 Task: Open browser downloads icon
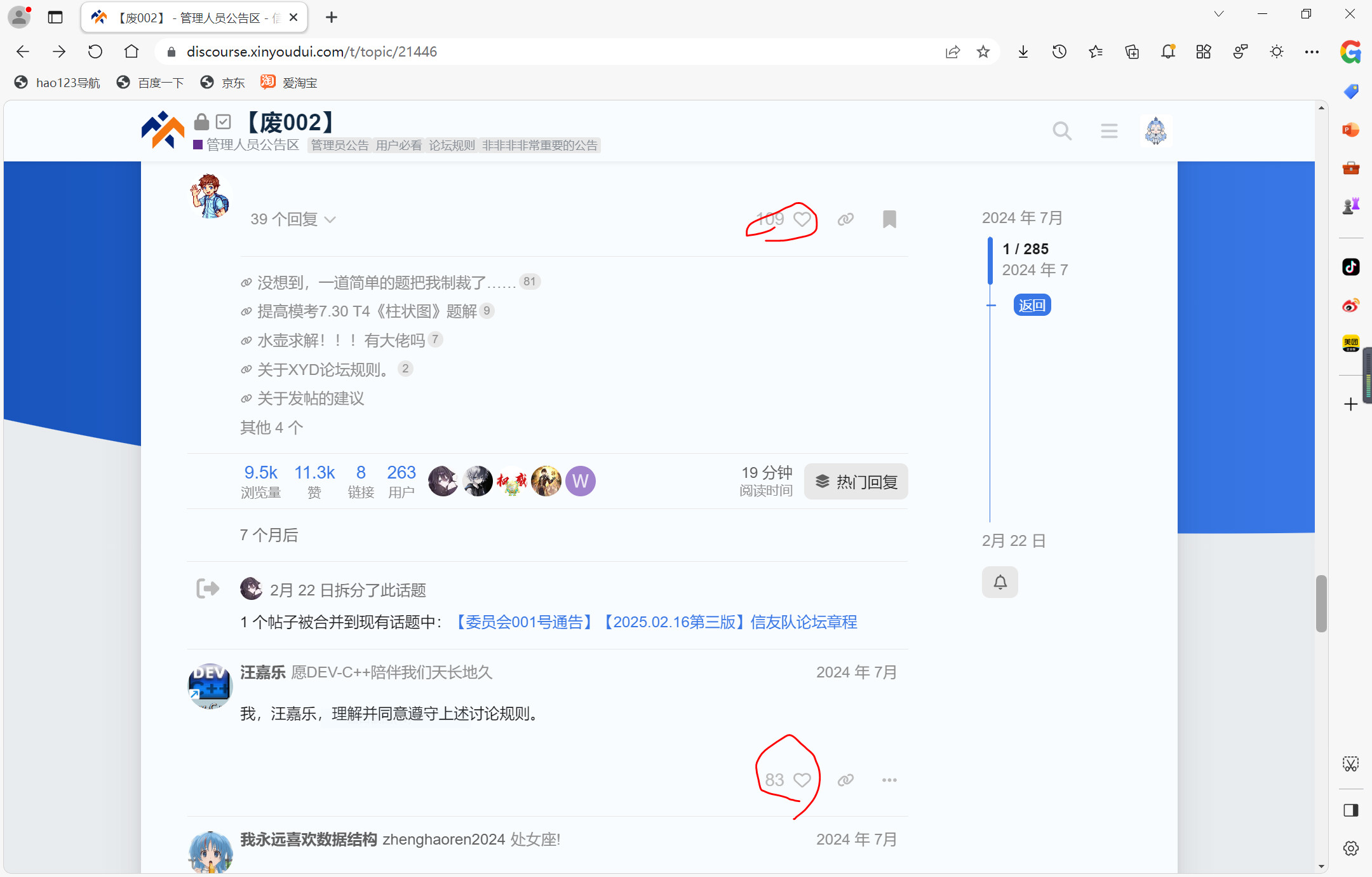click(x=1023, y=51)
